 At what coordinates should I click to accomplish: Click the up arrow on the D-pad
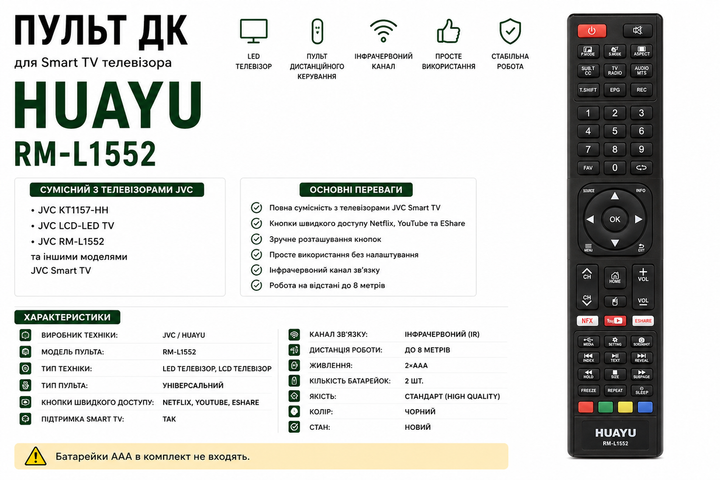614,197
